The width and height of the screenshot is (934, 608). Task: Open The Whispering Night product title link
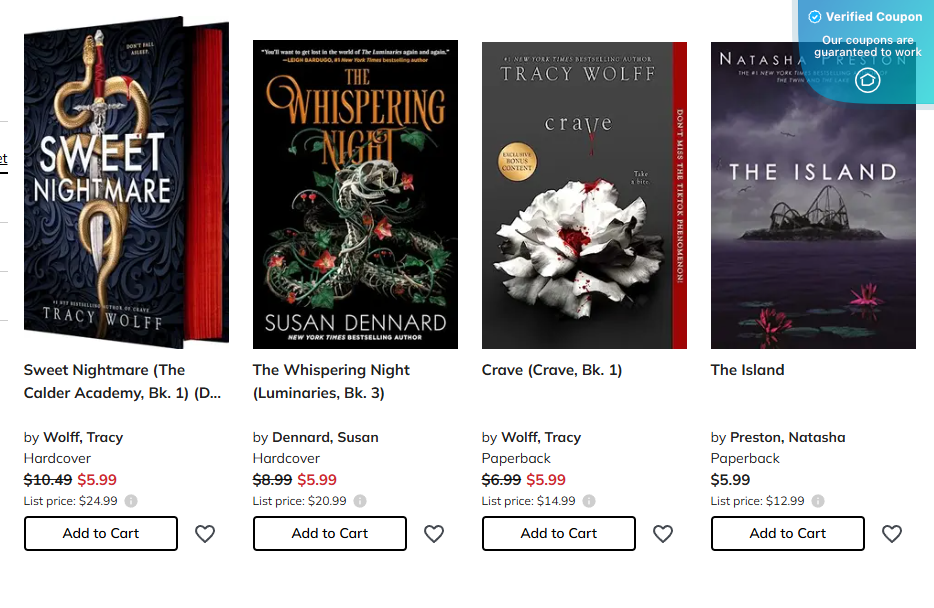pos(330,380)
